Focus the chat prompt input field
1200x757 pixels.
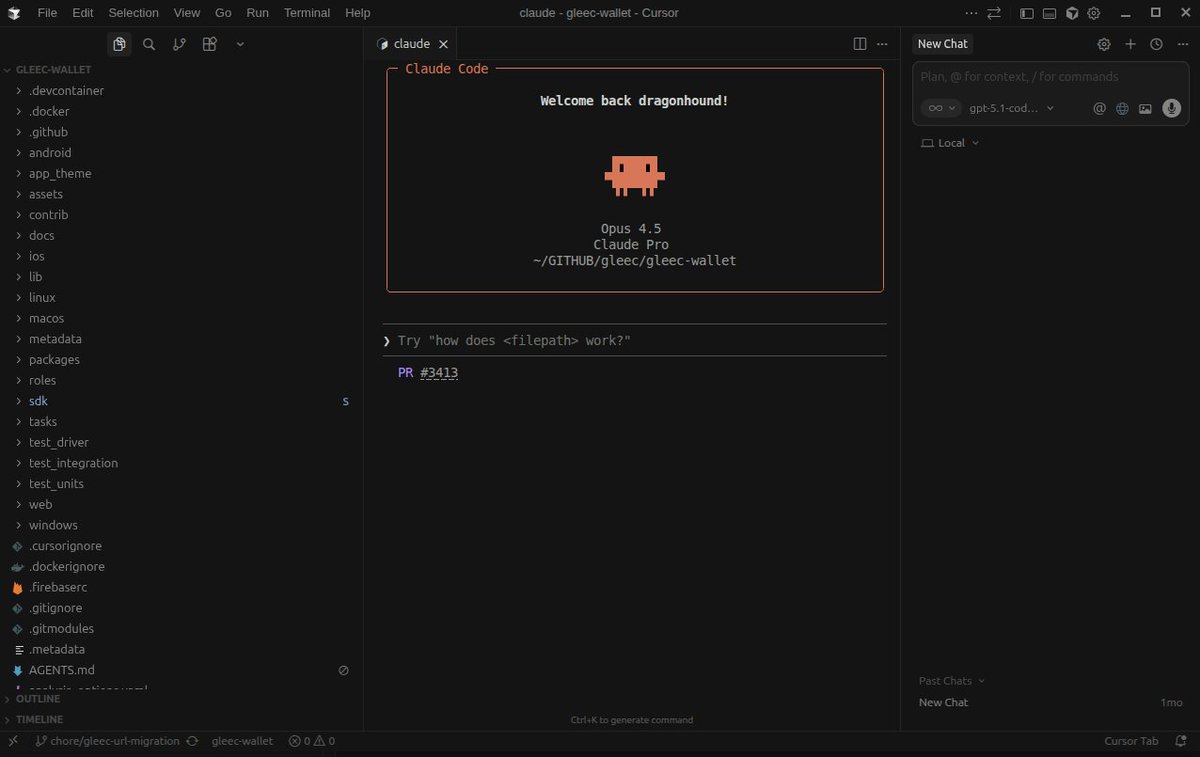tap(1050, 77)
